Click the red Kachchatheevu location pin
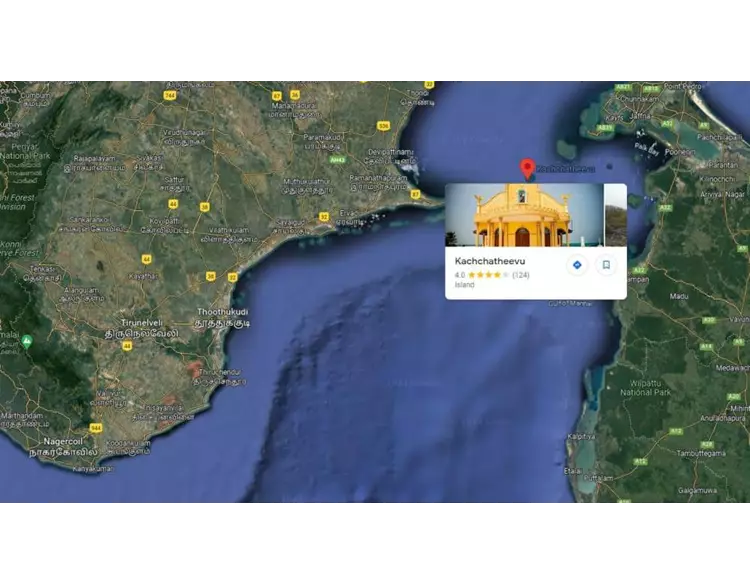This screenshot has width=750, height=583. click(x=528, y=168)
